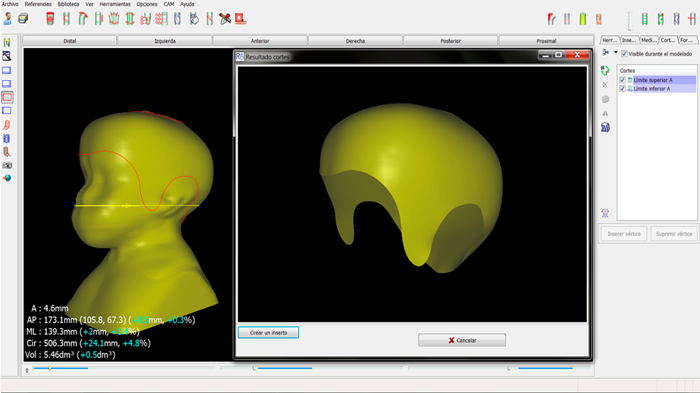700x393 pixels.
Task: Switch to the Izquierda view
Action: 165,41
